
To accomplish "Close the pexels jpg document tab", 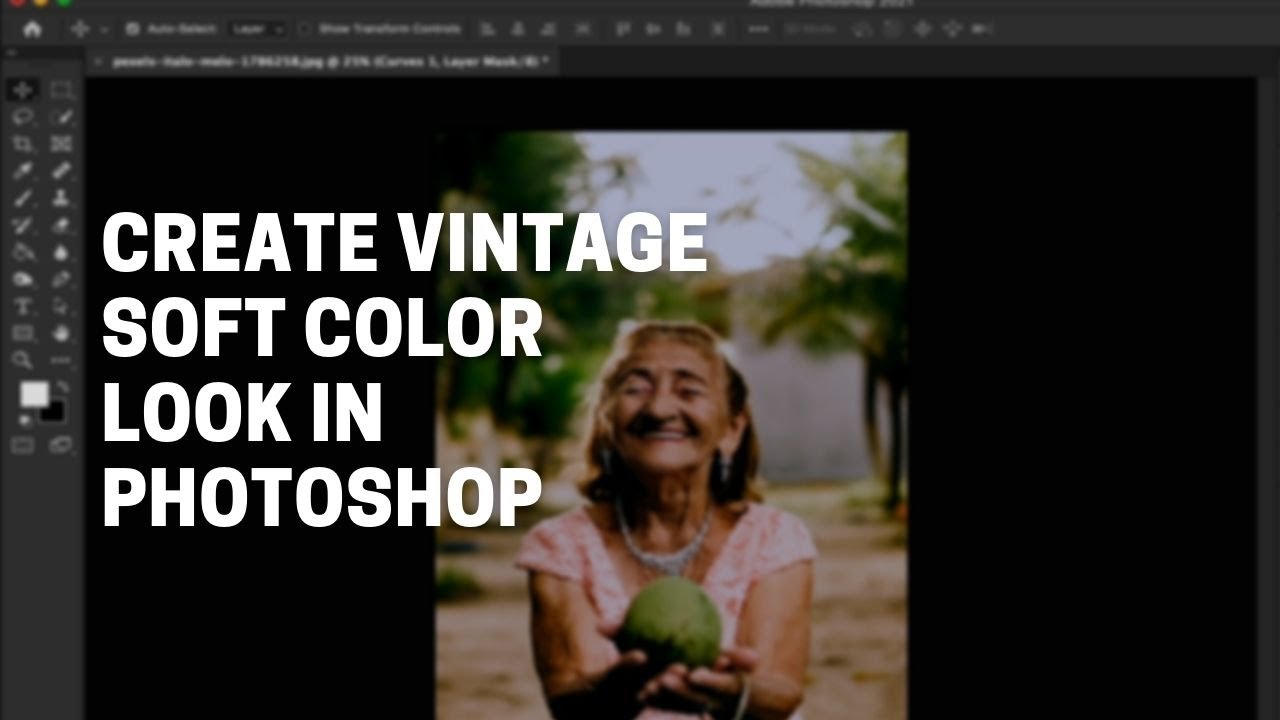I will click(x=97, y=62).
